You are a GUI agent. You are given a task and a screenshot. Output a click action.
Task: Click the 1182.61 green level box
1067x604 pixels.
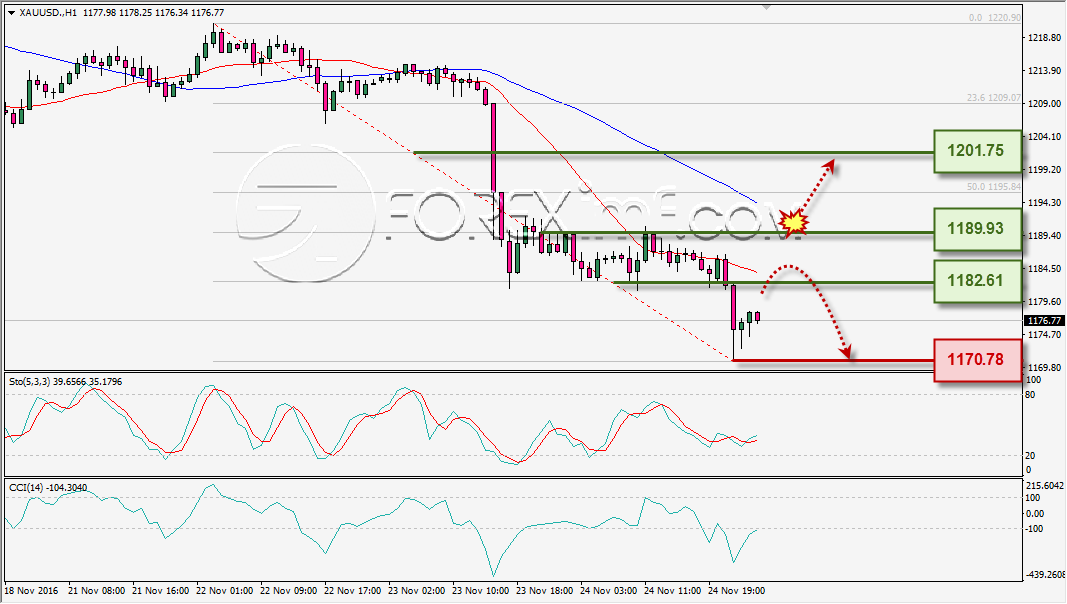coord(977,281)
